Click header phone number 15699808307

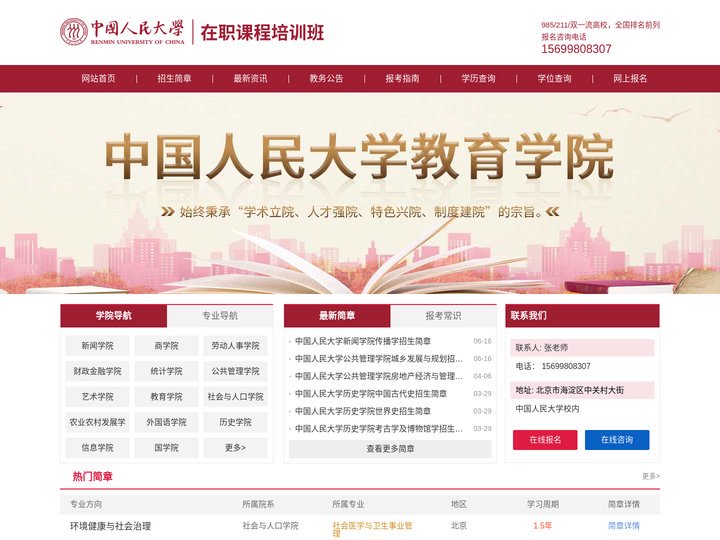(576, 49)
